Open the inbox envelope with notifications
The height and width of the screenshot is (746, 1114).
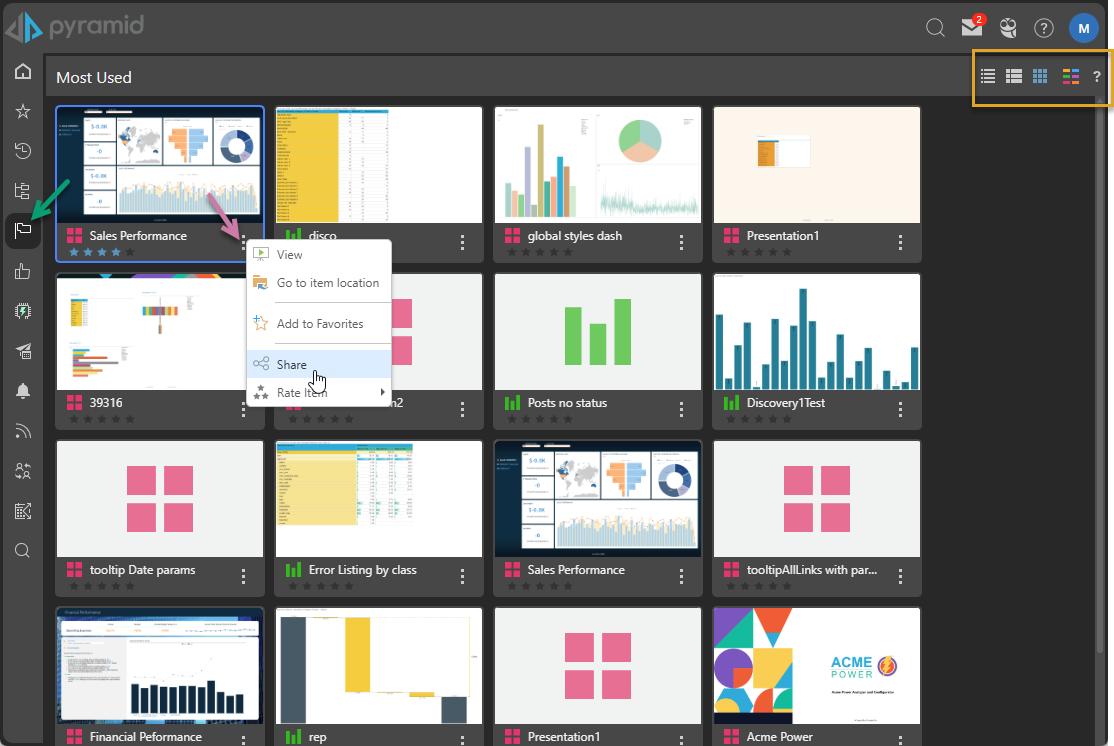(971, 28)
